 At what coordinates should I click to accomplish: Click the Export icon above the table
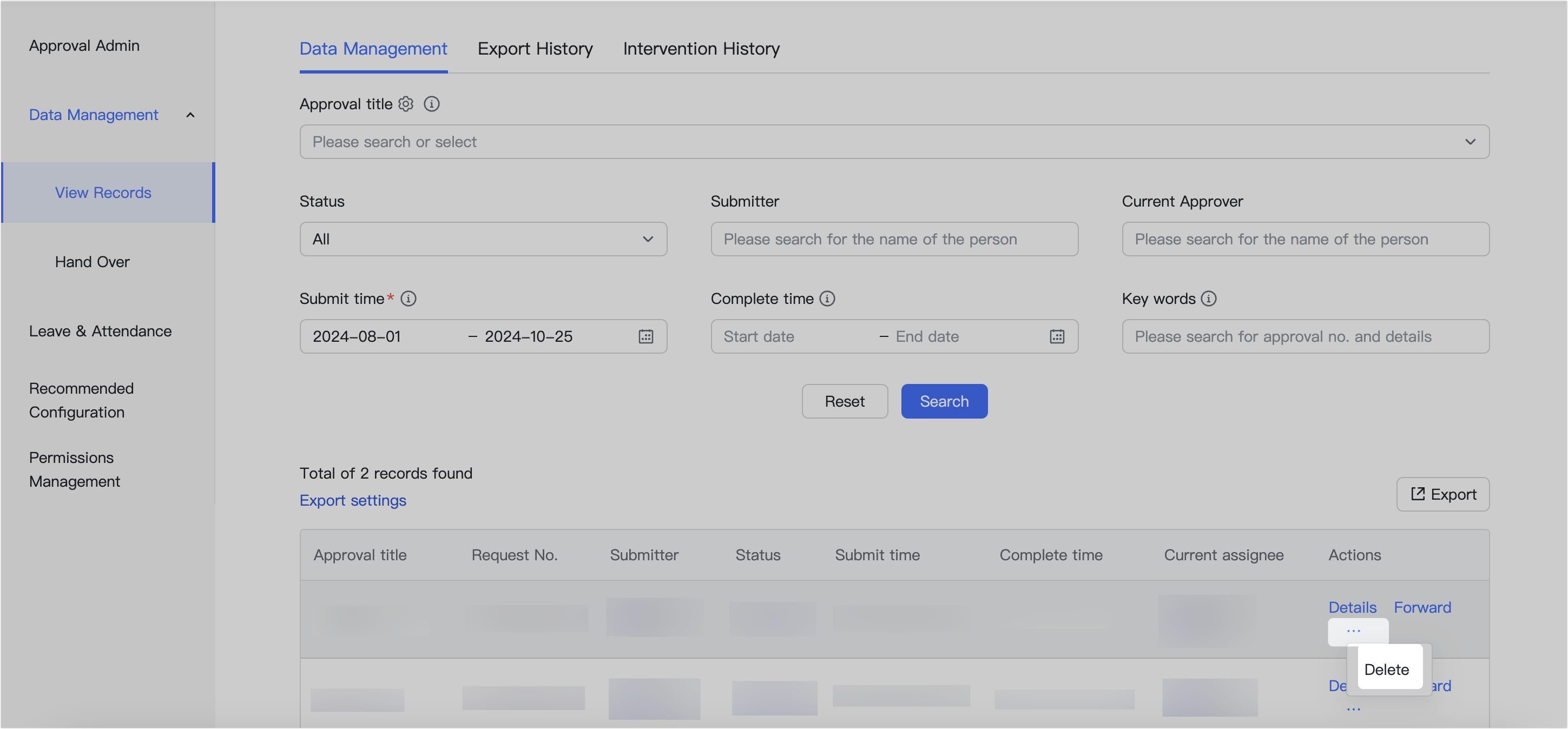[1418, 494]
